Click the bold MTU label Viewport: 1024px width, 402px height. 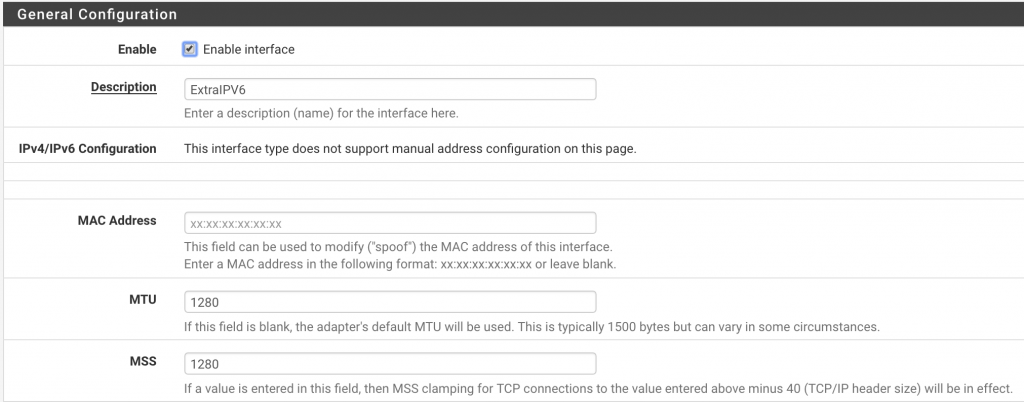143,300
